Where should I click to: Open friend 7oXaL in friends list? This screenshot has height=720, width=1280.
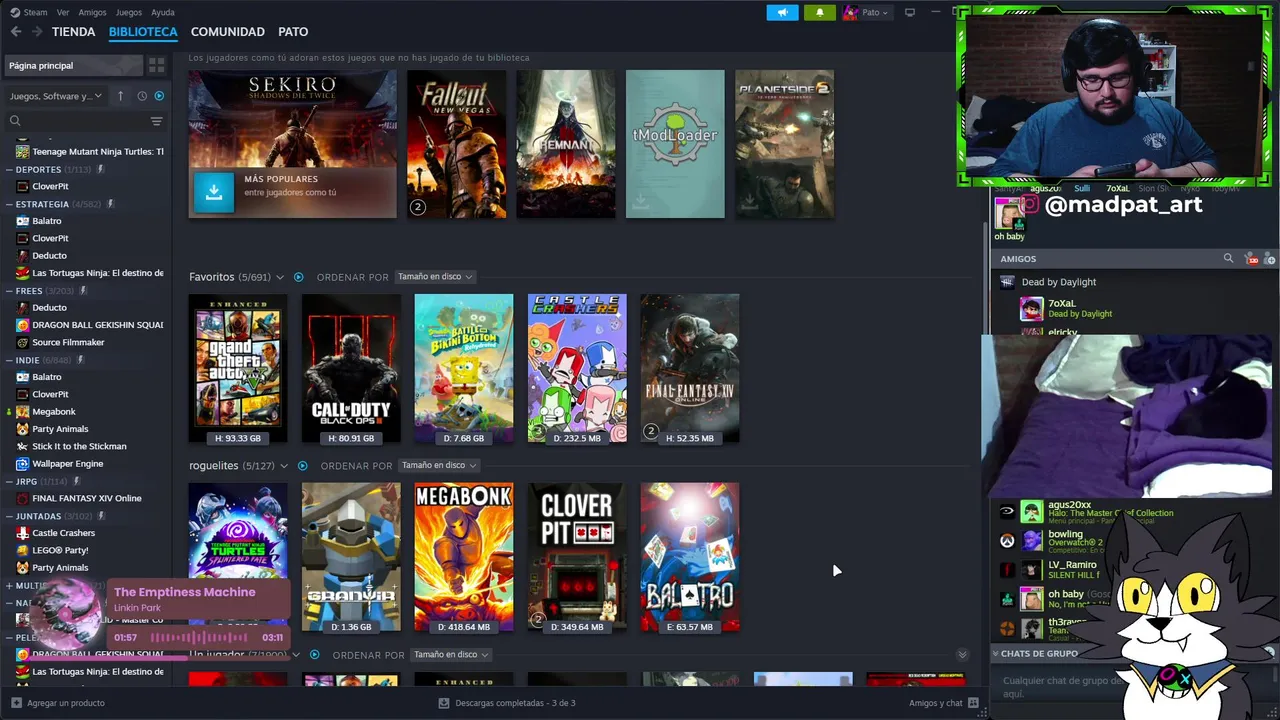click(1065, 308)
